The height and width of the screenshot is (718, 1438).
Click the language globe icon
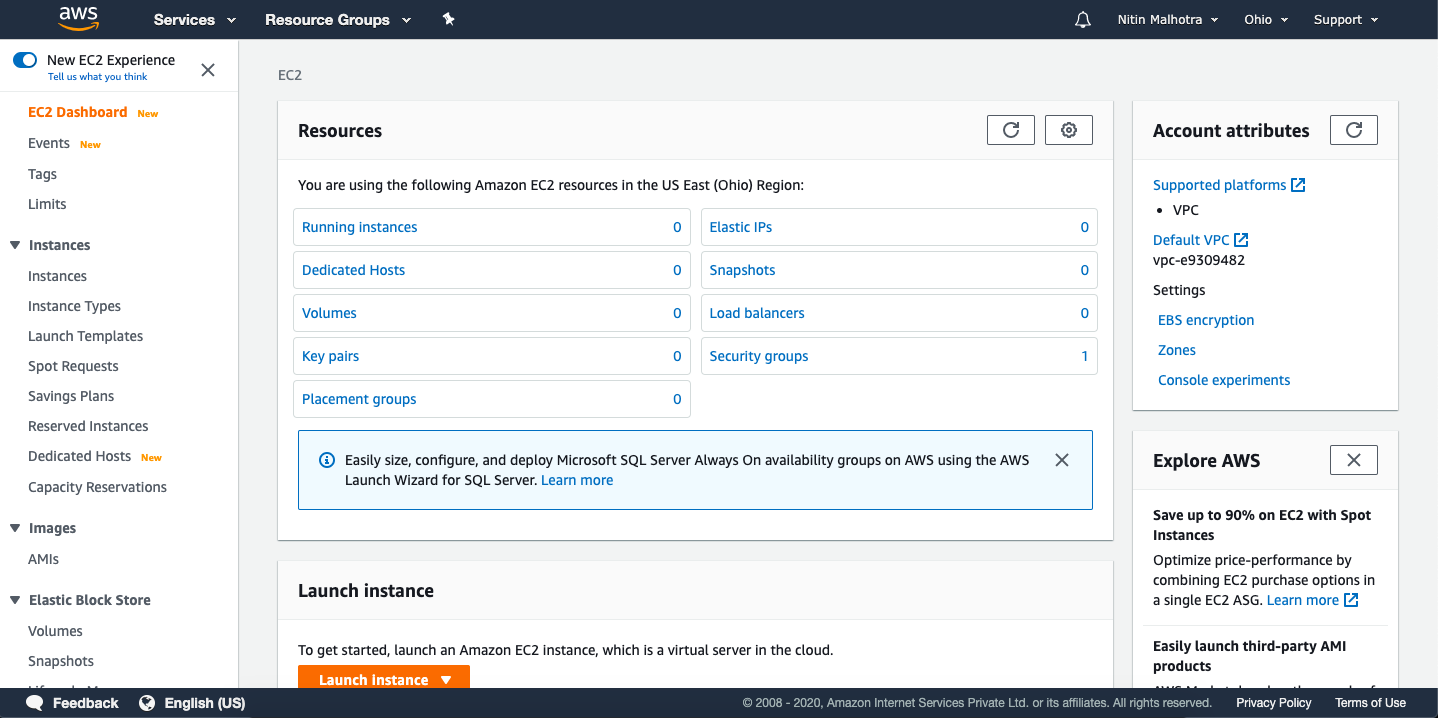(148, 703)
